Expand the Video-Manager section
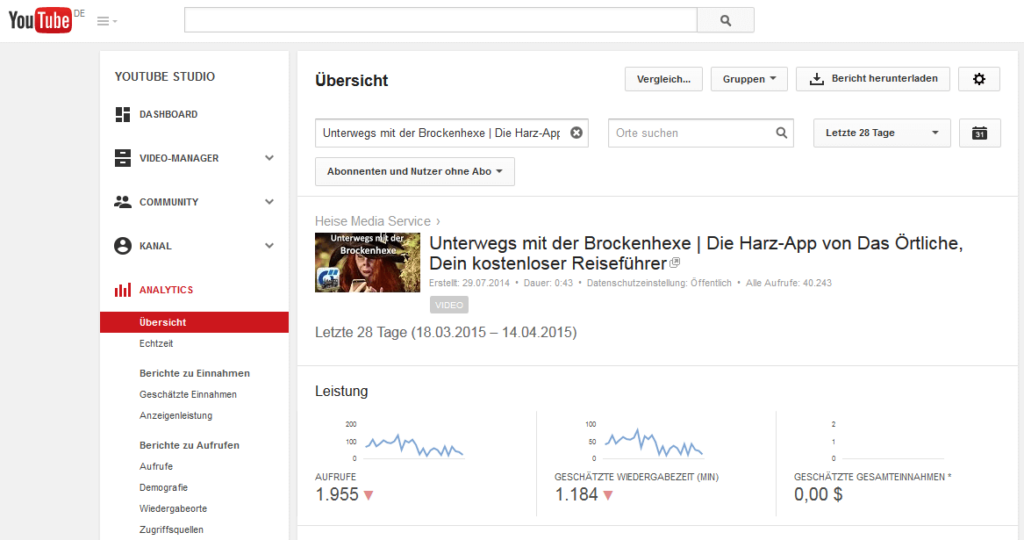The image size is (1024, 540). pos(269,158)
